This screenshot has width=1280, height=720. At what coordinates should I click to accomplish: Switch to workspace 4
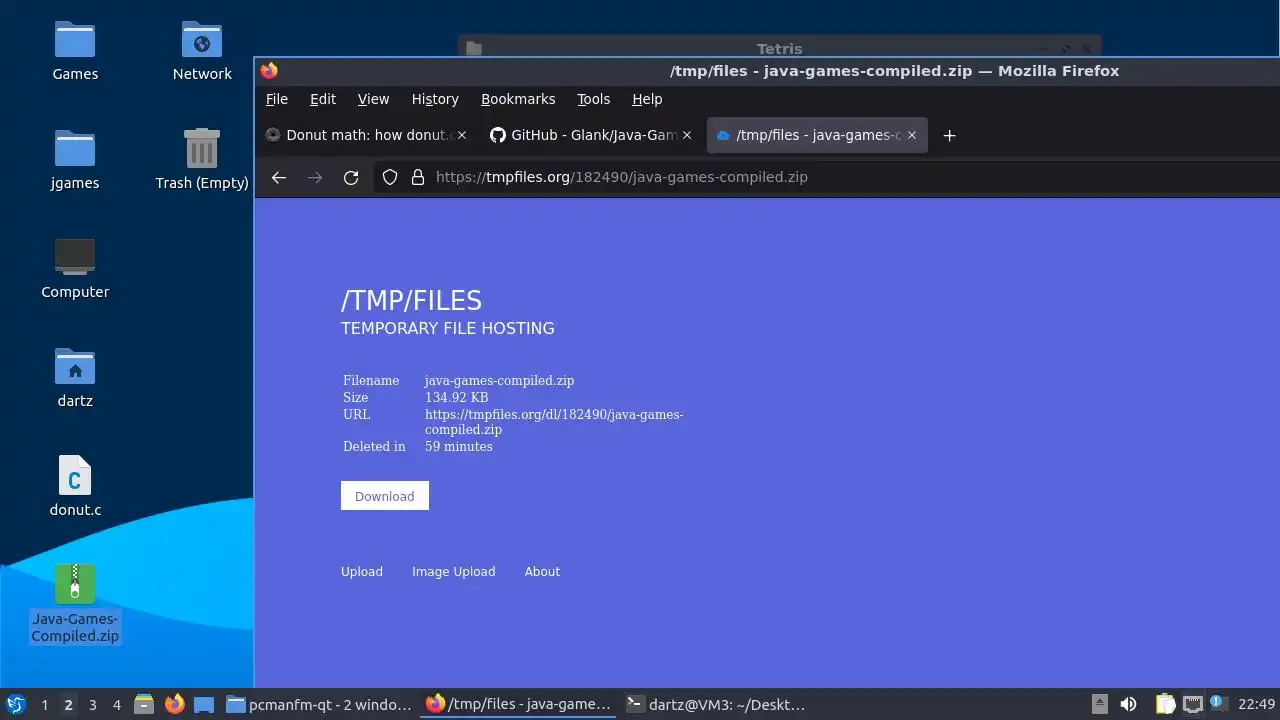pyautogui.click(x=116, y=704)
